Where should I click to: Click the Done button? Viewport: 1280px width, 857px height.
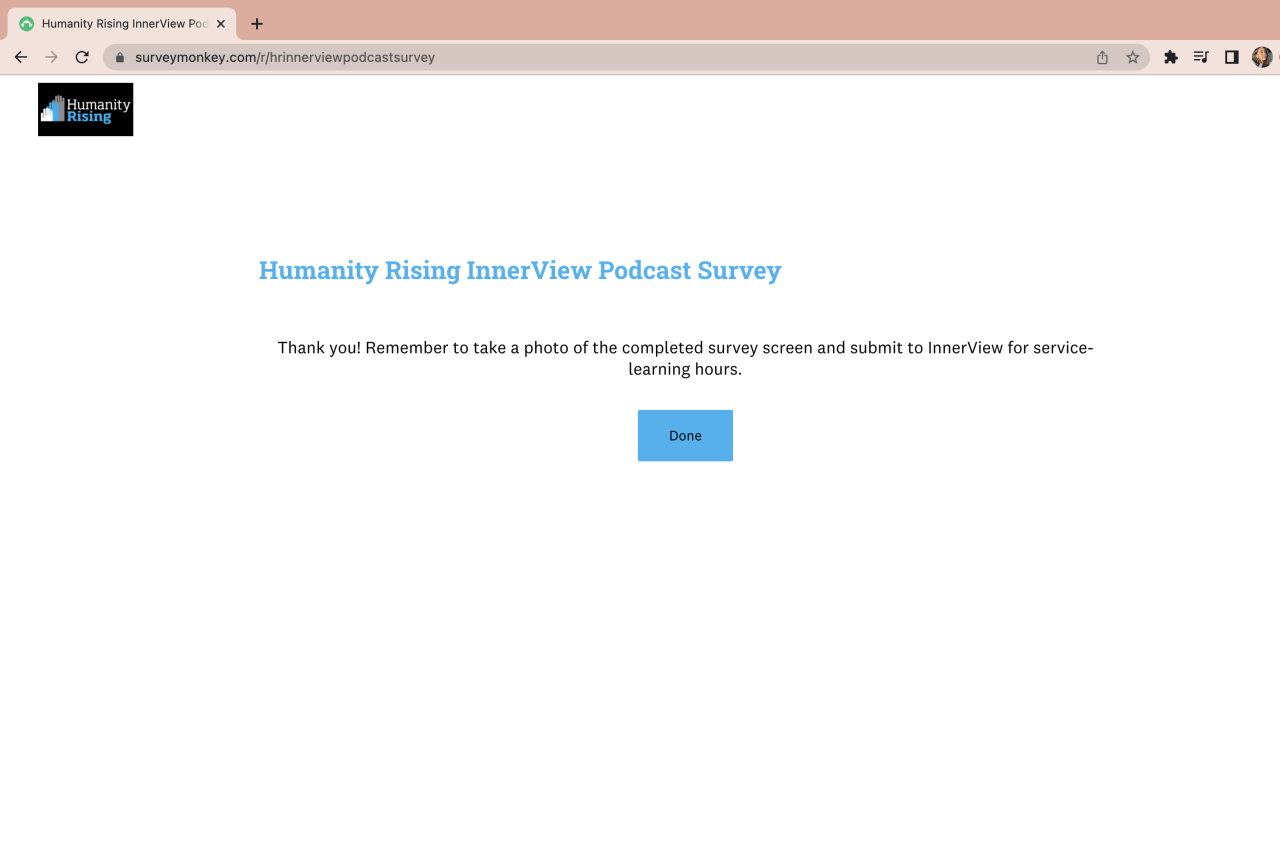pyautogui.click(x=685, y=435)
